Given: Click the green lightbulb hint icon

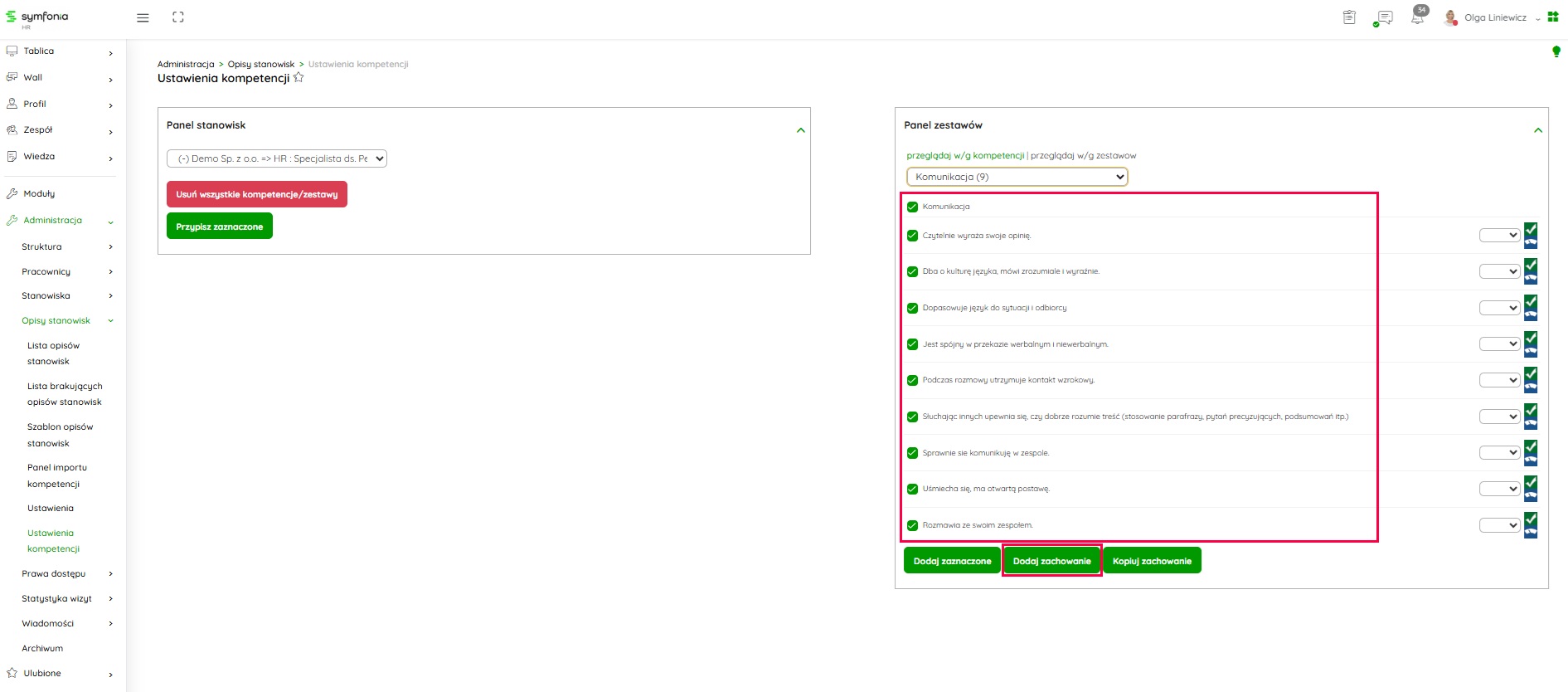Looking at the screenshot, I should [x=1556, y=51].
